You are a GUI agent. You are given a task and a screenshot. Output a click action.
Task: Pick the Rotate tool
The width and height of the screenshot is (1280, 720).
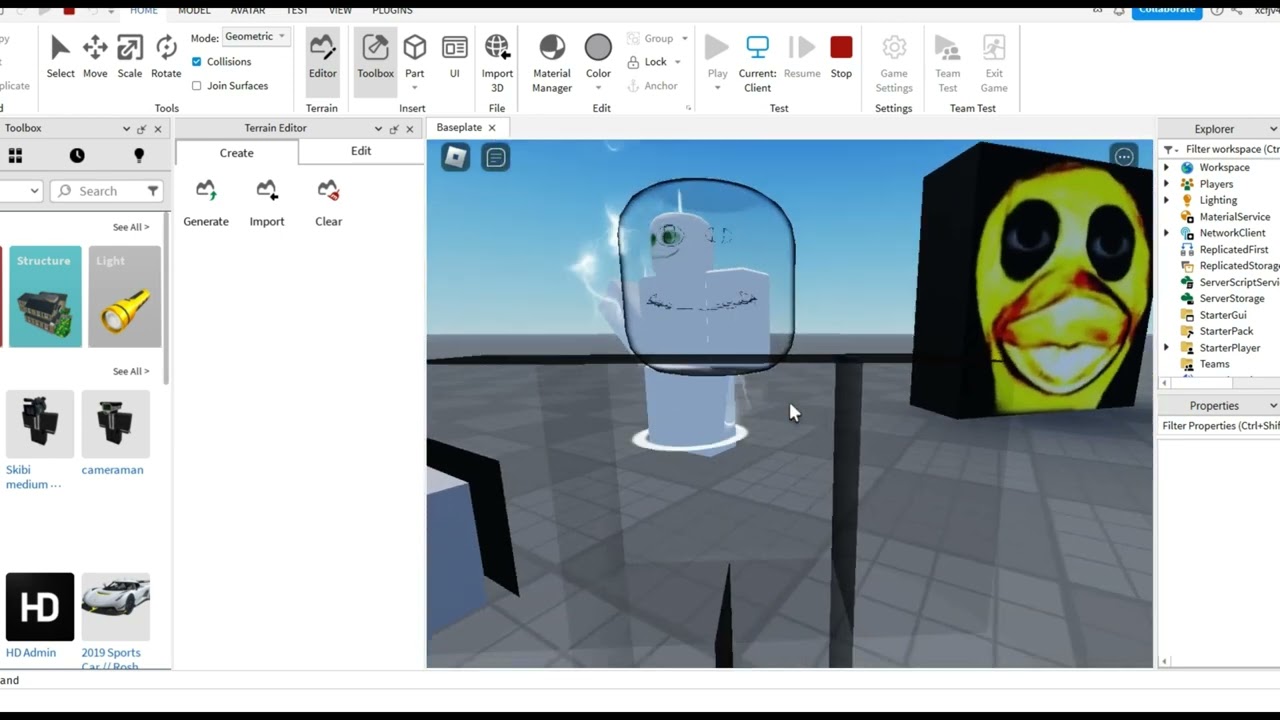pyautogui.click(x=166, y=57)
